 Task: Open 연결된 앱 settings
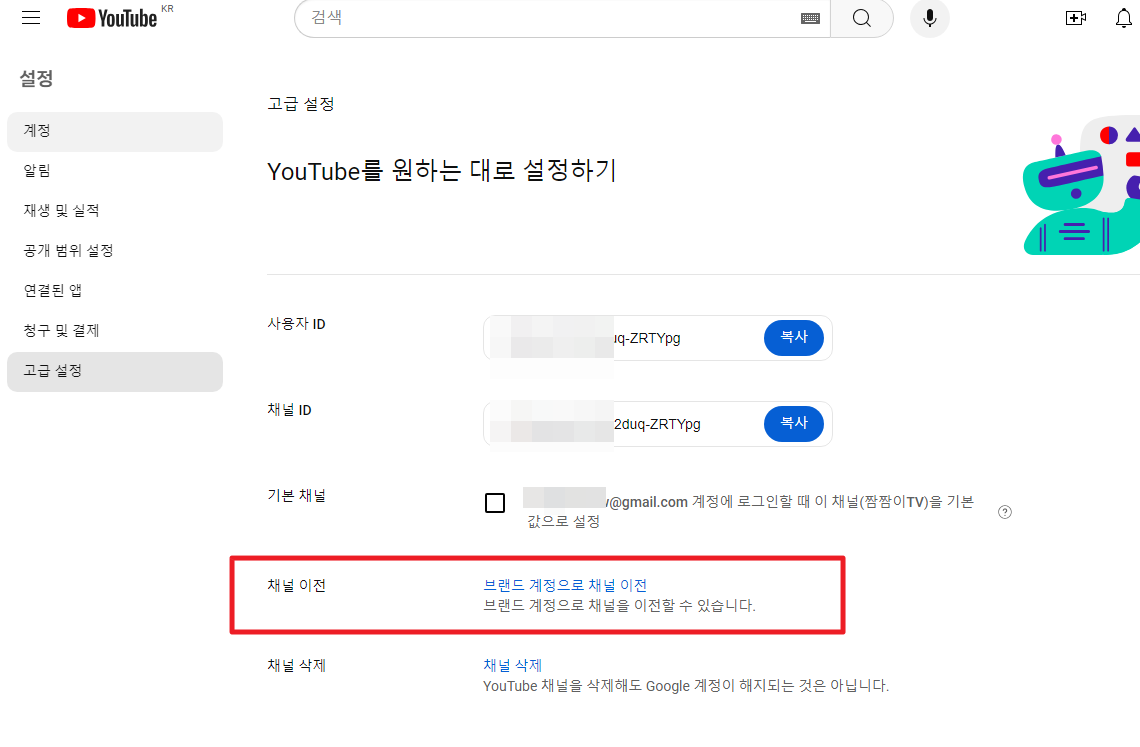[115, 291]
